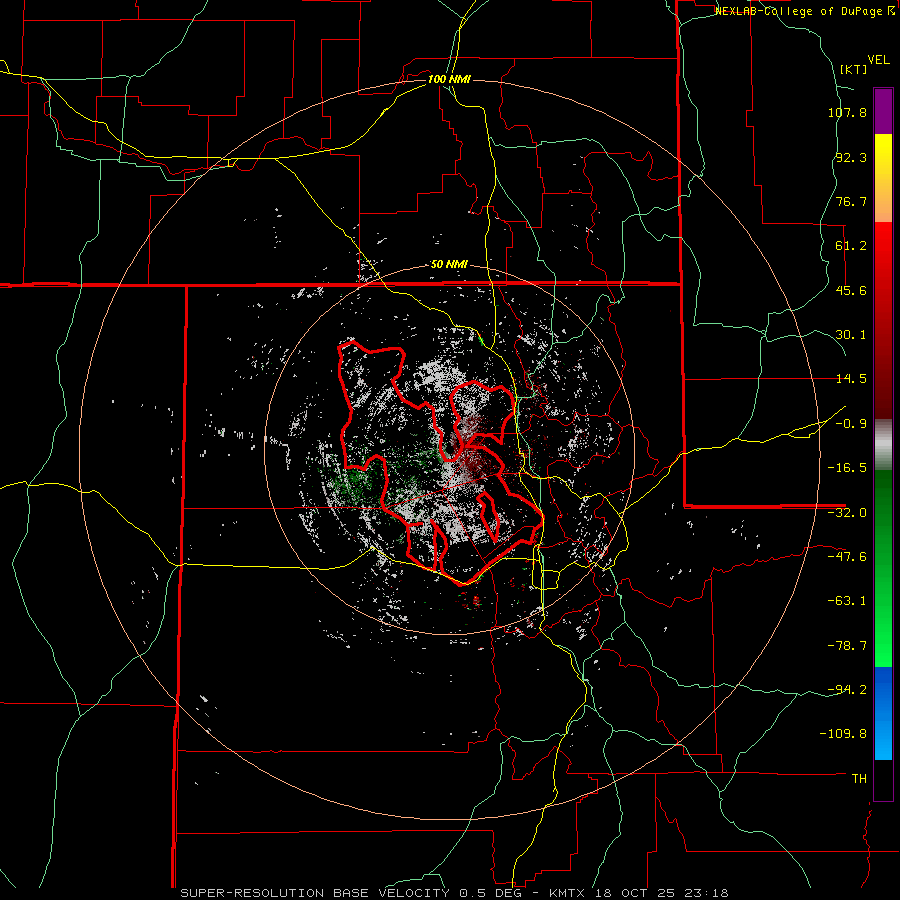
Task: Click the TH threshold label
Action: tap(859, 779)
